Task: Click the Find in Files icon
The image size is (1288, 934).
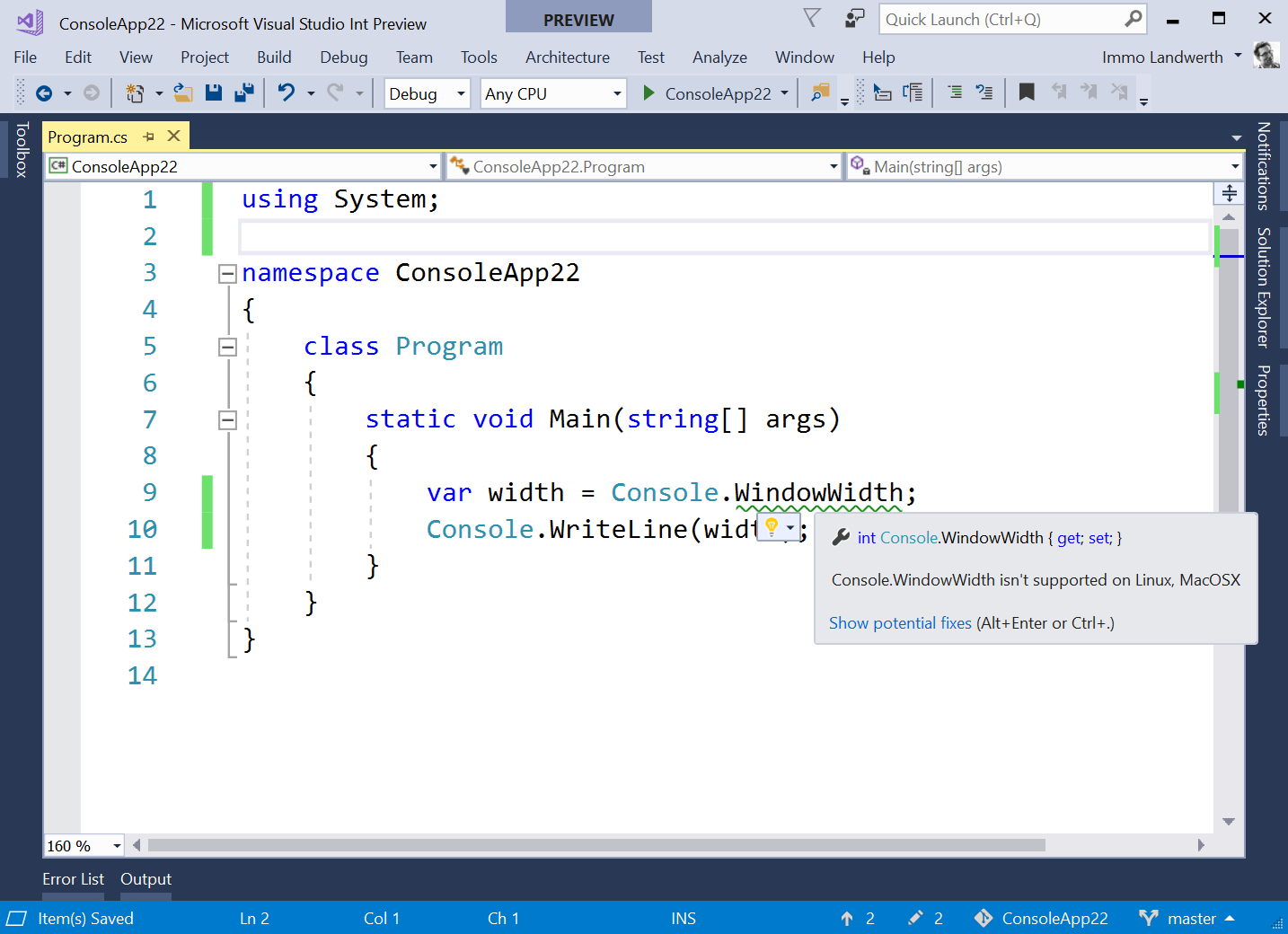Action: pyautogui.click(x=820, y=93)
